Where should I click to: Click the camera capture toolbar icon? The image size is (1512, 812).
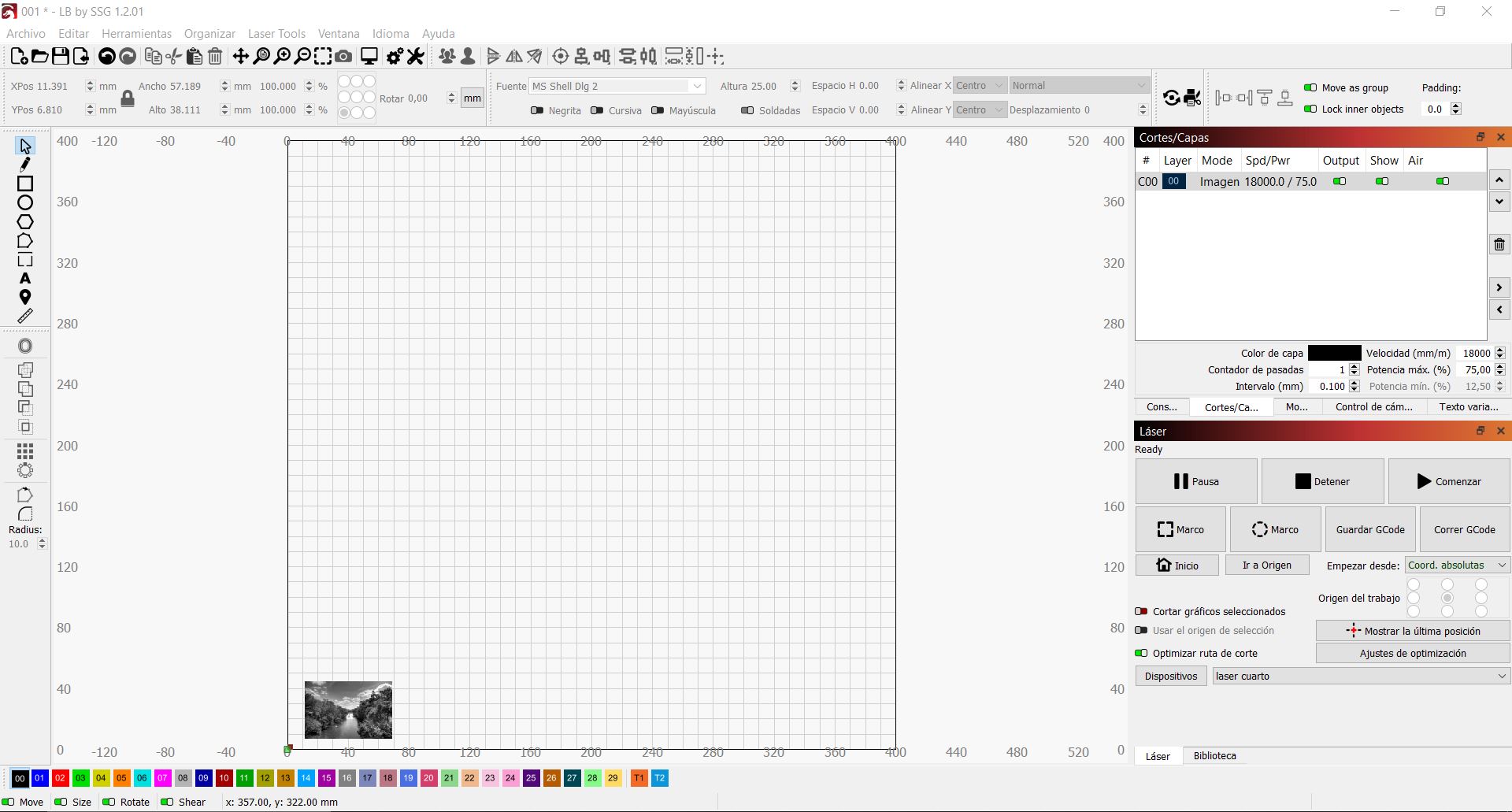click(343, 56)
